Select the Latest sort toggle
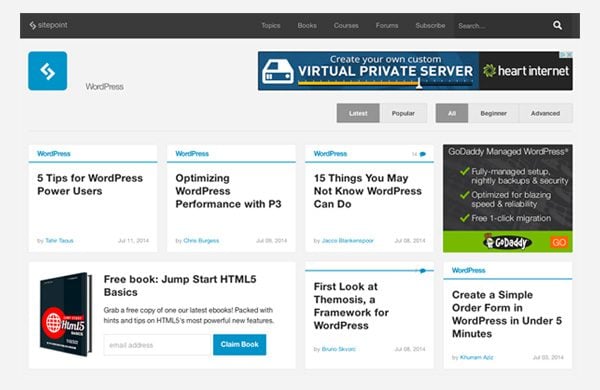Viewport: 600px width, 390px height. click(x=358, y=113)
